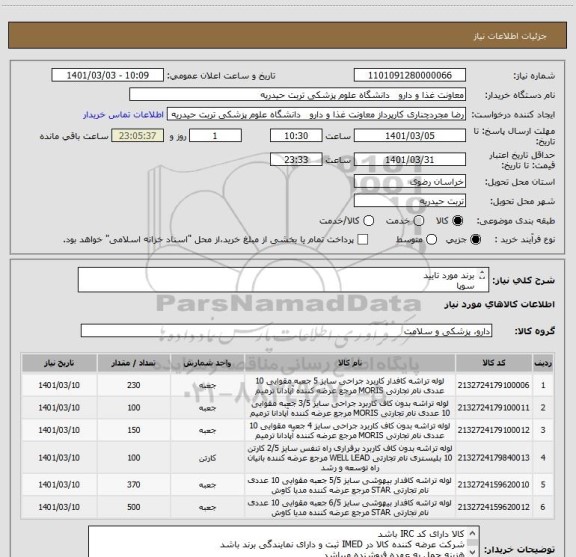Viewport: 576px width, 557px height.
Task: Click remaining days field showing 1
Action: 215,136
